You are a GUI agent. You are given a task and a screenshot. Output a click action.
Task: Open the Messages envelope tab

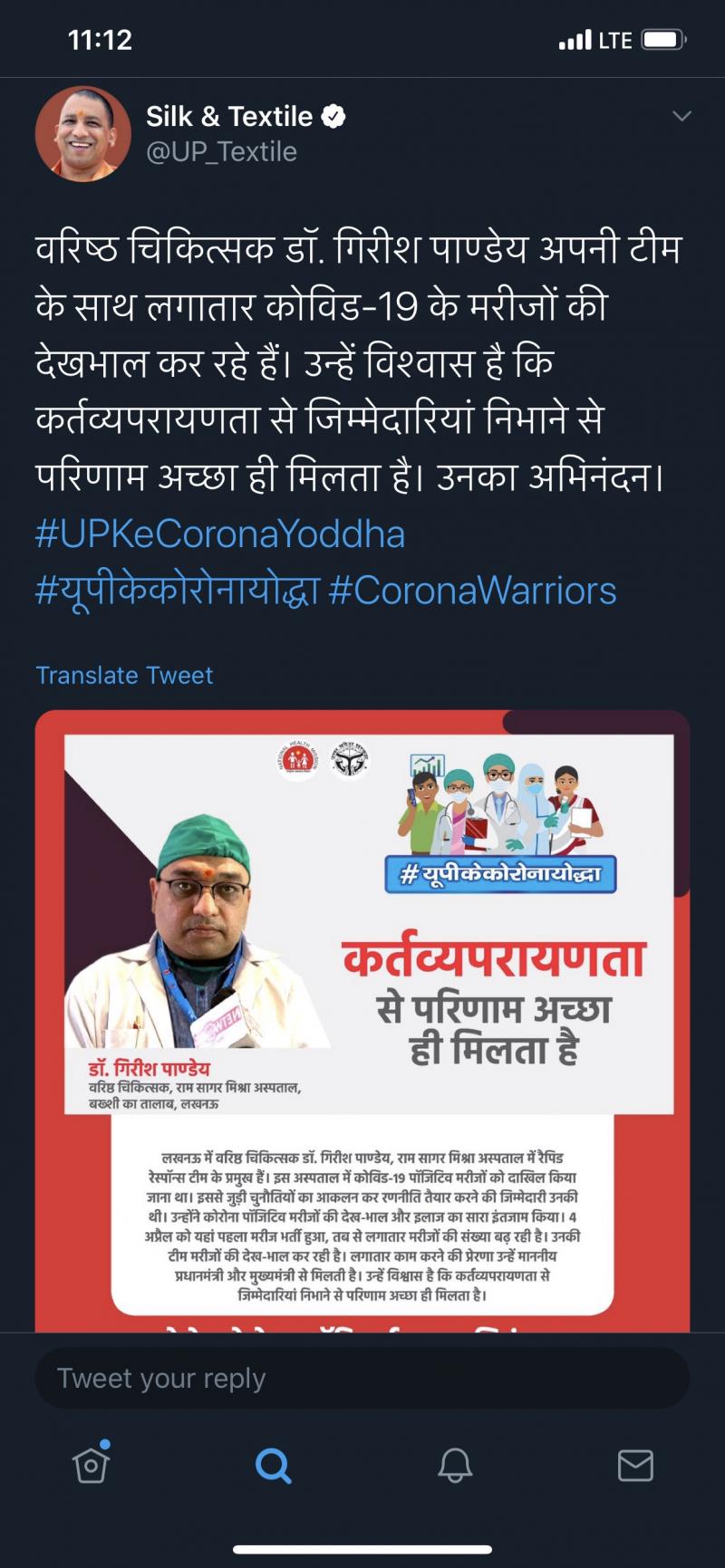point(635,1465)
